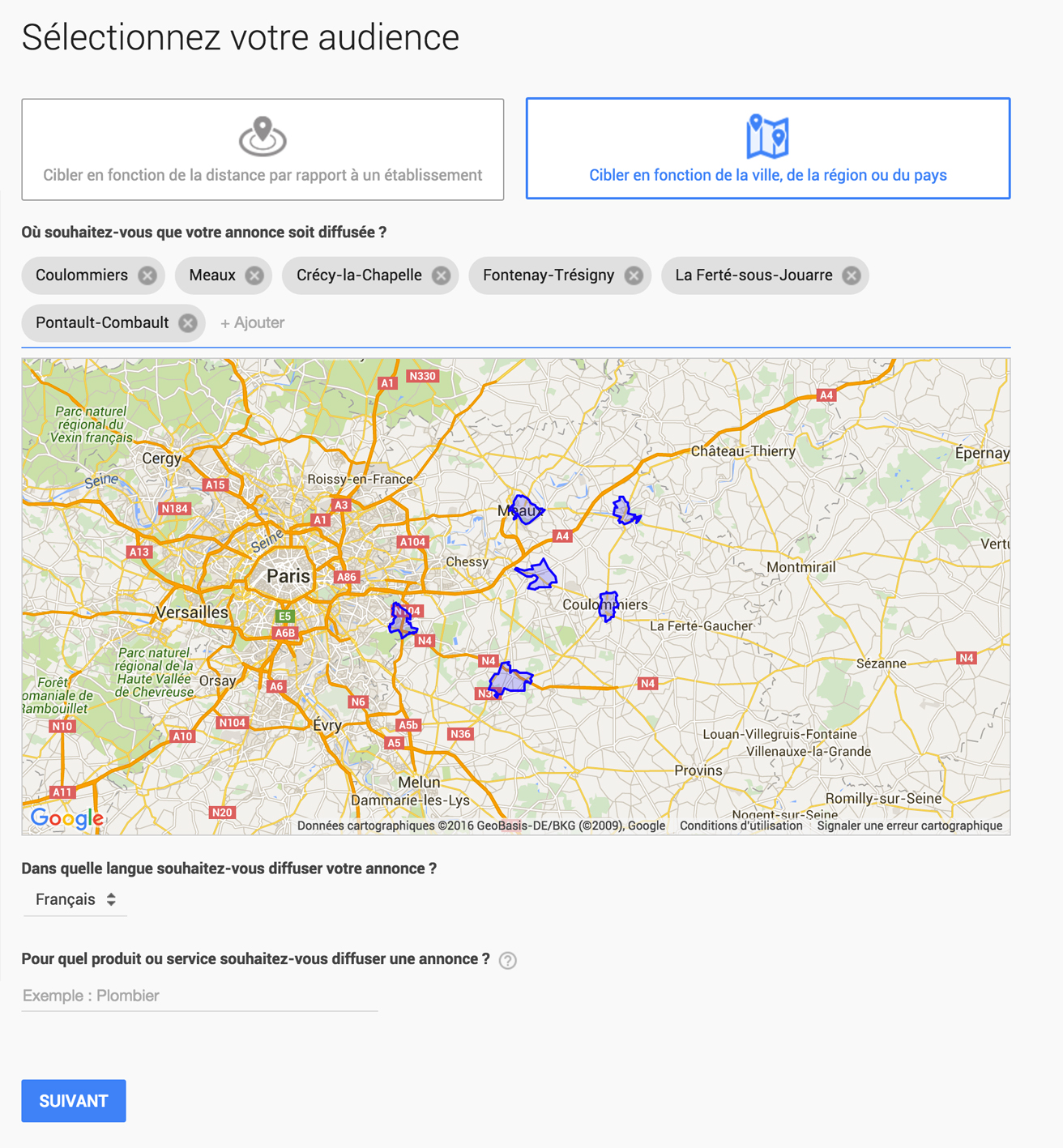This screenshot has width=1063, height=1148.
Task: Click the Pontault-Combault highlighted area on map
Action: tap(402, 621)
